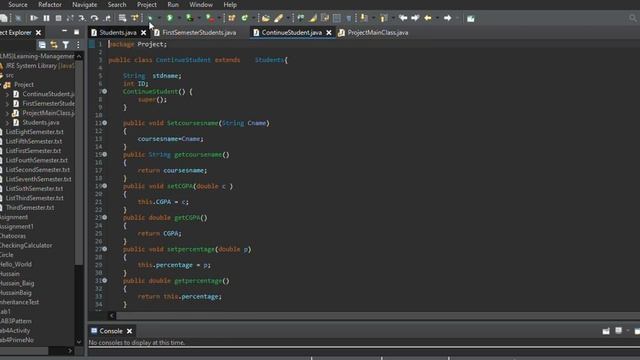
Task: Maximize the Project Explorer view
Action: point(77,32)
